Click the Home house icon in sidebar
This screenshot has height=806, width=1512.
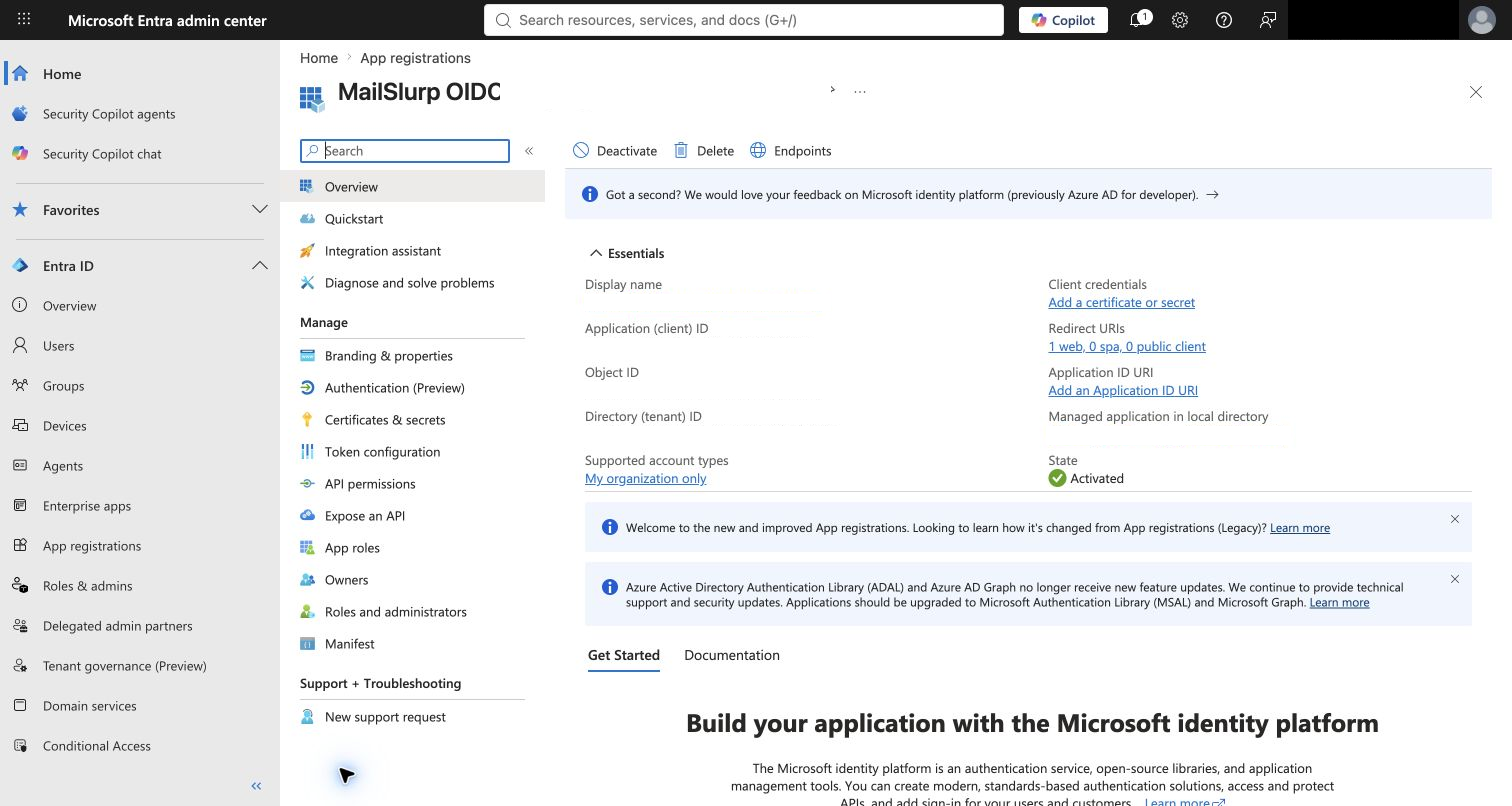[x=20, y=74]
